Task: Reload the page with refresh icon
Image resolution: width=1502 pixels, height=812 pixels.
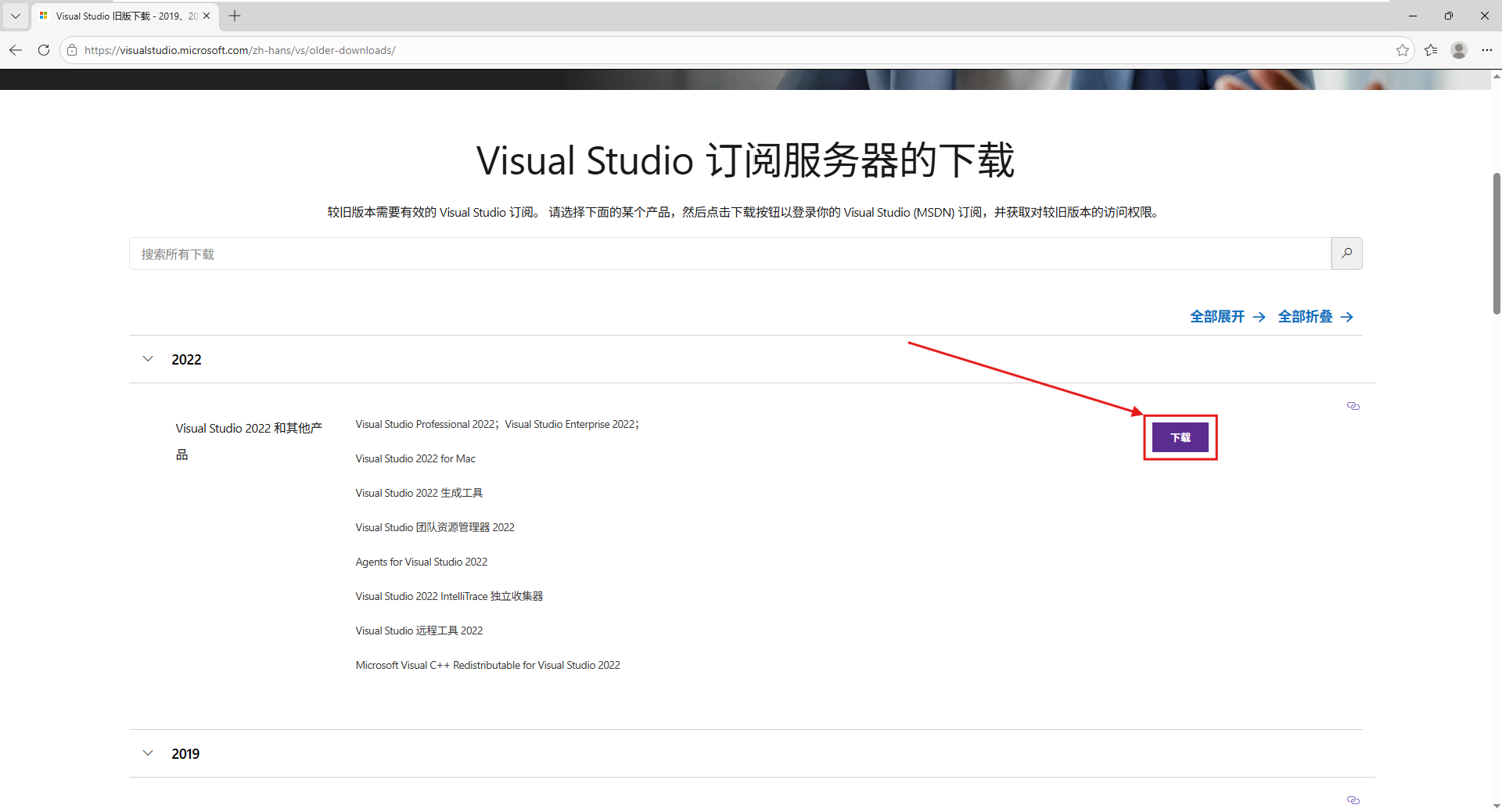Action: 44,50
